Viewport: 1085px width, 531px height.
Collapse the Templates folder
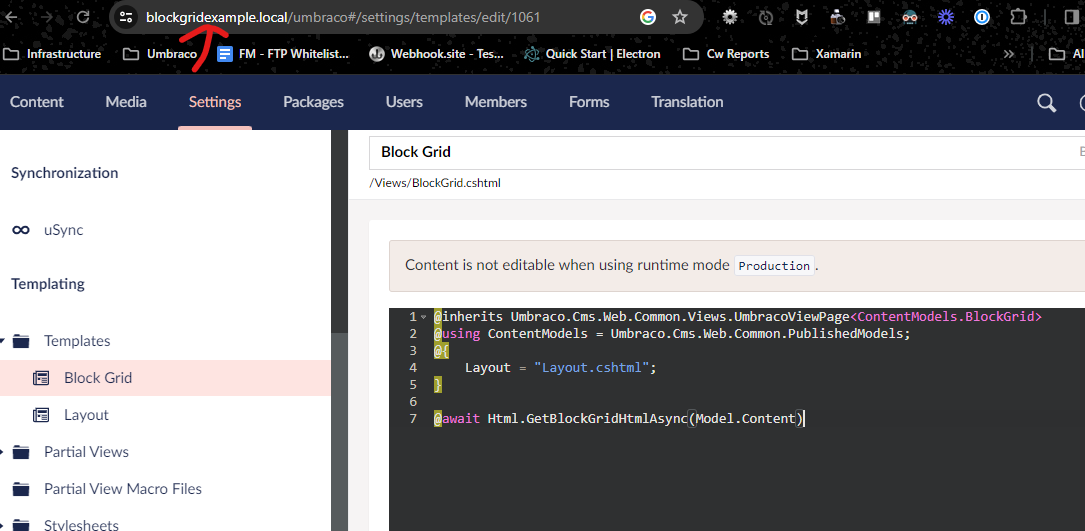coord(2,341)
